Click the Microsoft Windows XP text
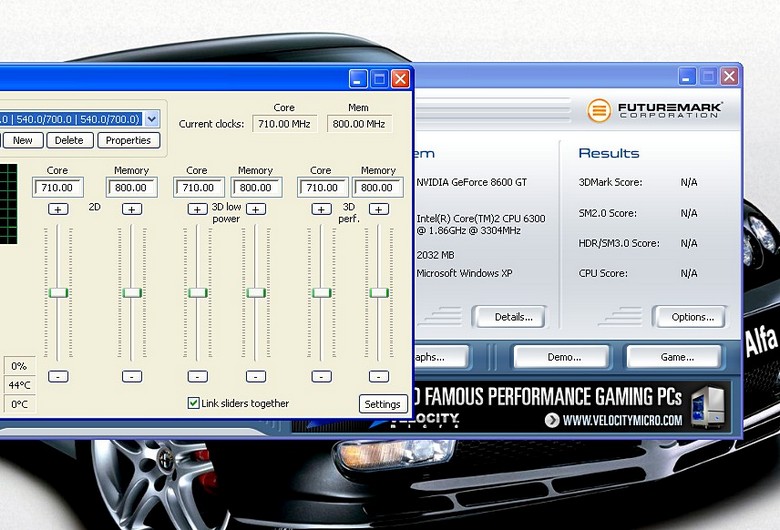780x530 pixels. (464, 273)
